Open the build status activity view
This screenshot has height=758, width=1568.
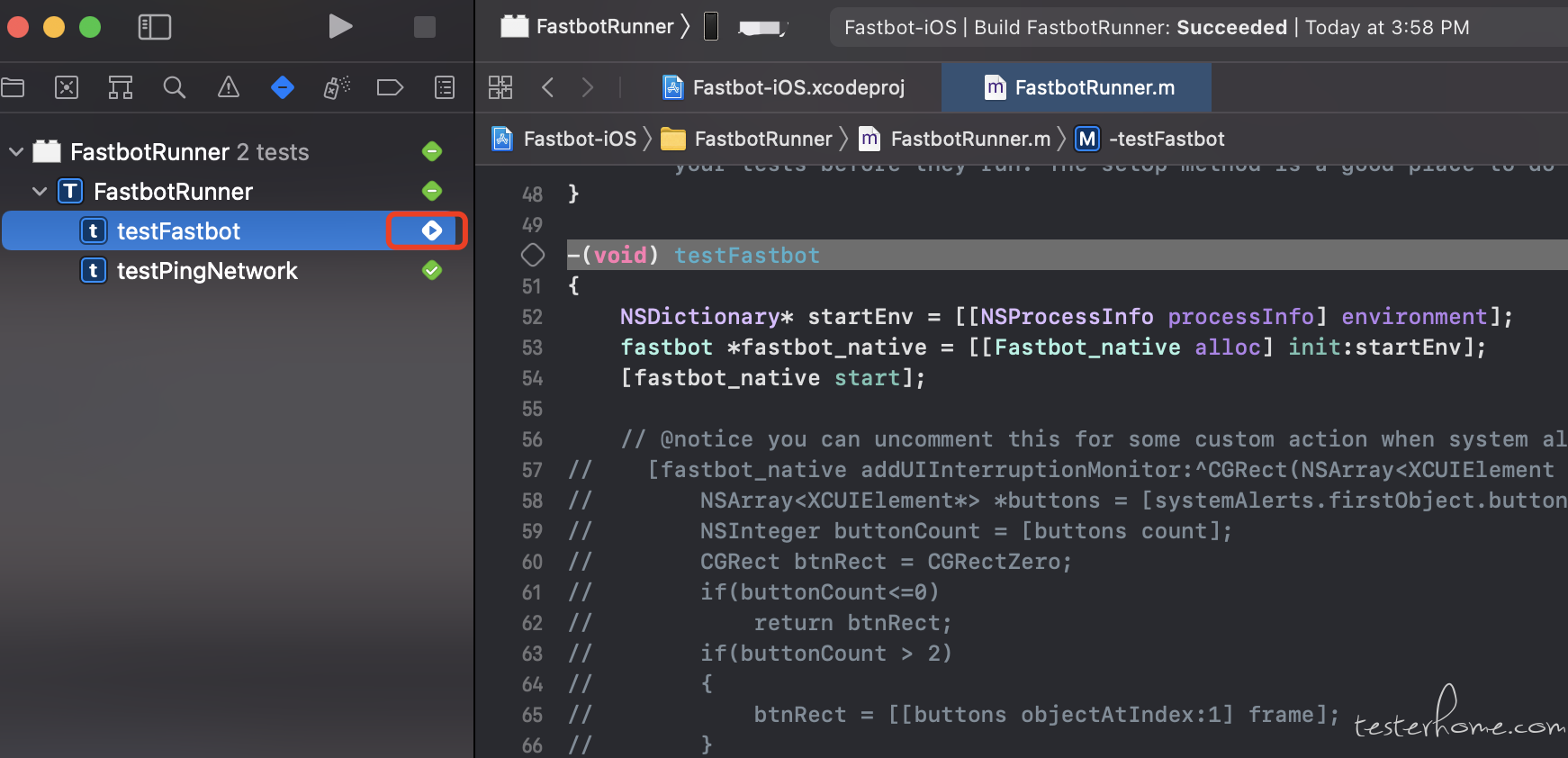point(1197,27)
